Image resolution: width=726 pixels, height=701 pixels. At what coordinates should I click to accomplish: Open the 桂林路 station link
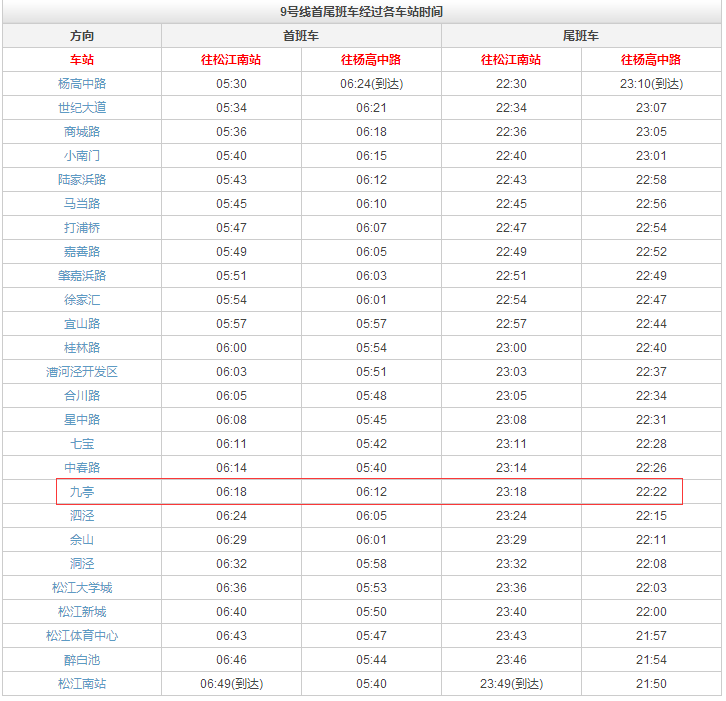tap(82, 348)
